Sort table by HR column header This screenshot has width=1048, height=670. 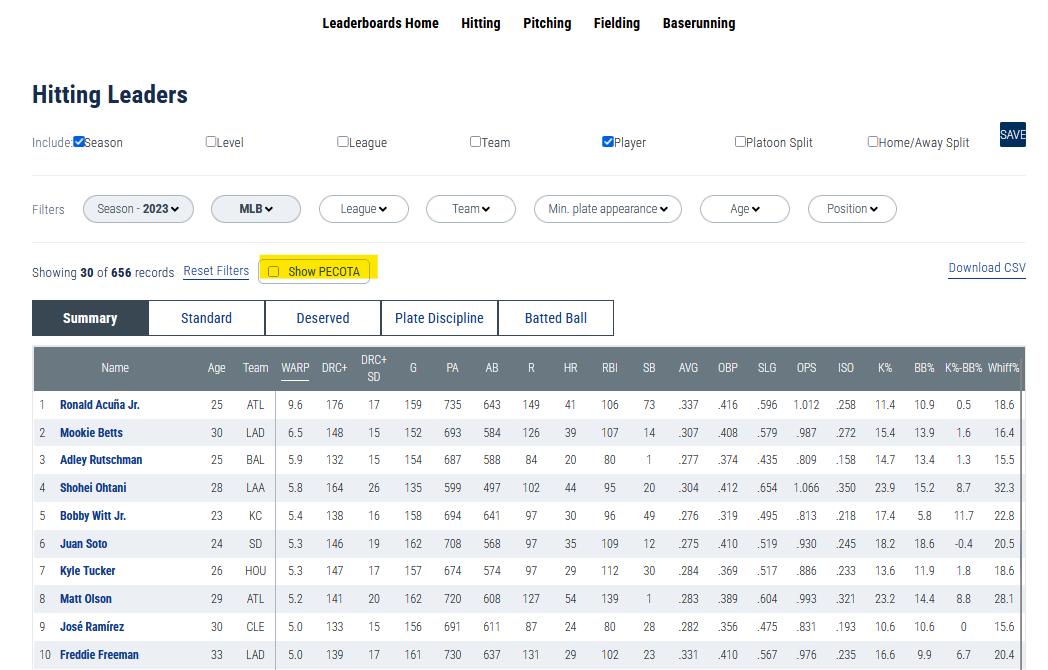(570, 368)
